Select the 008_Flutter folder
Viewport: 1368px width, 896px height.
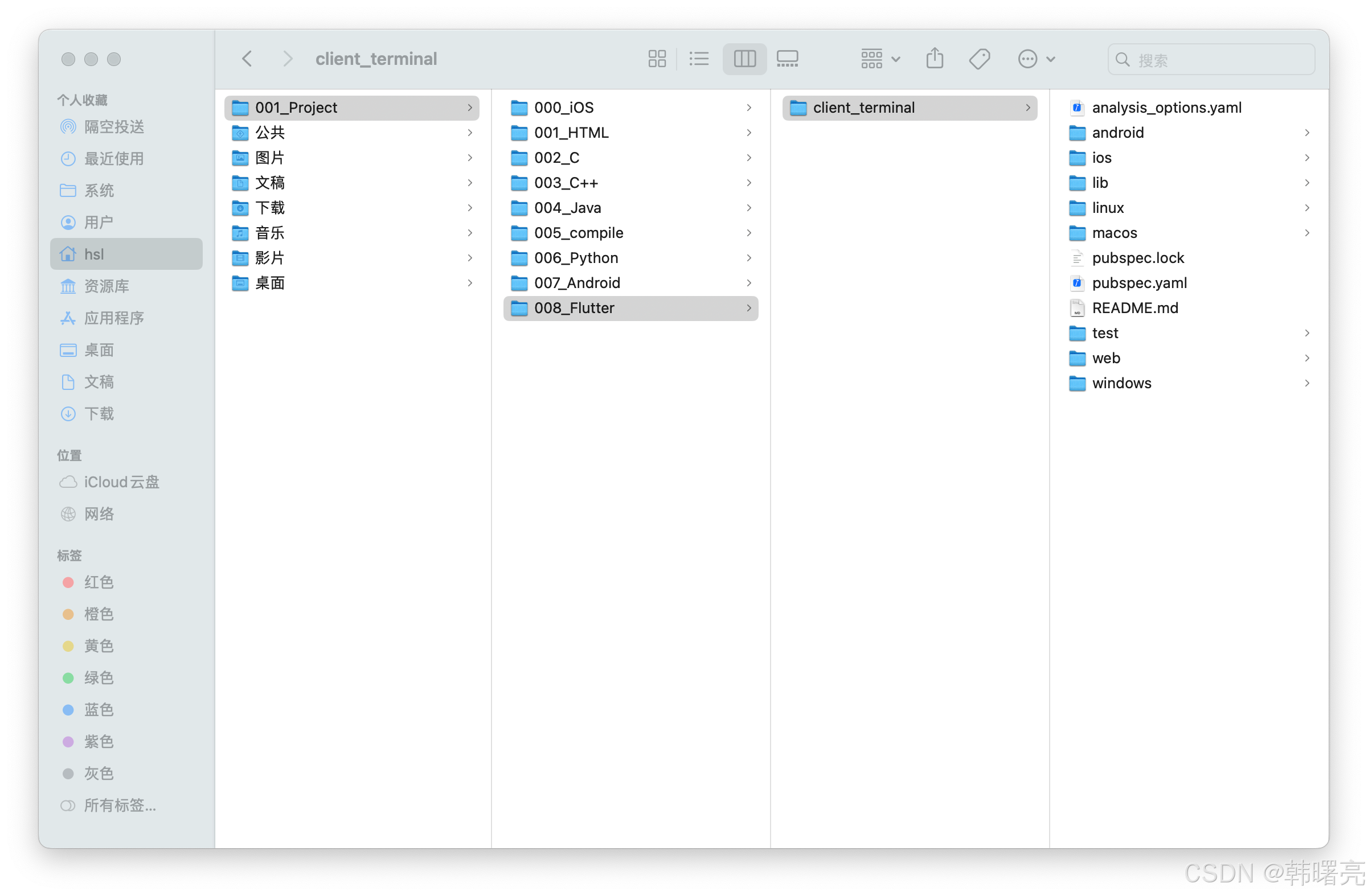tap(630, 308)
